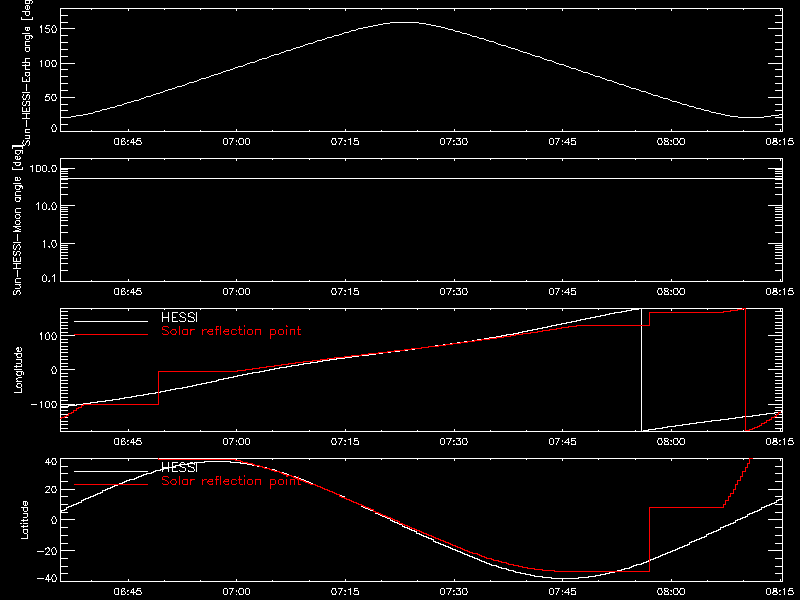The height and width of the screenshot is (600, 800).
Task: Click the Sun-HESSI-Moon angle axis title
Action: [17, 220]
